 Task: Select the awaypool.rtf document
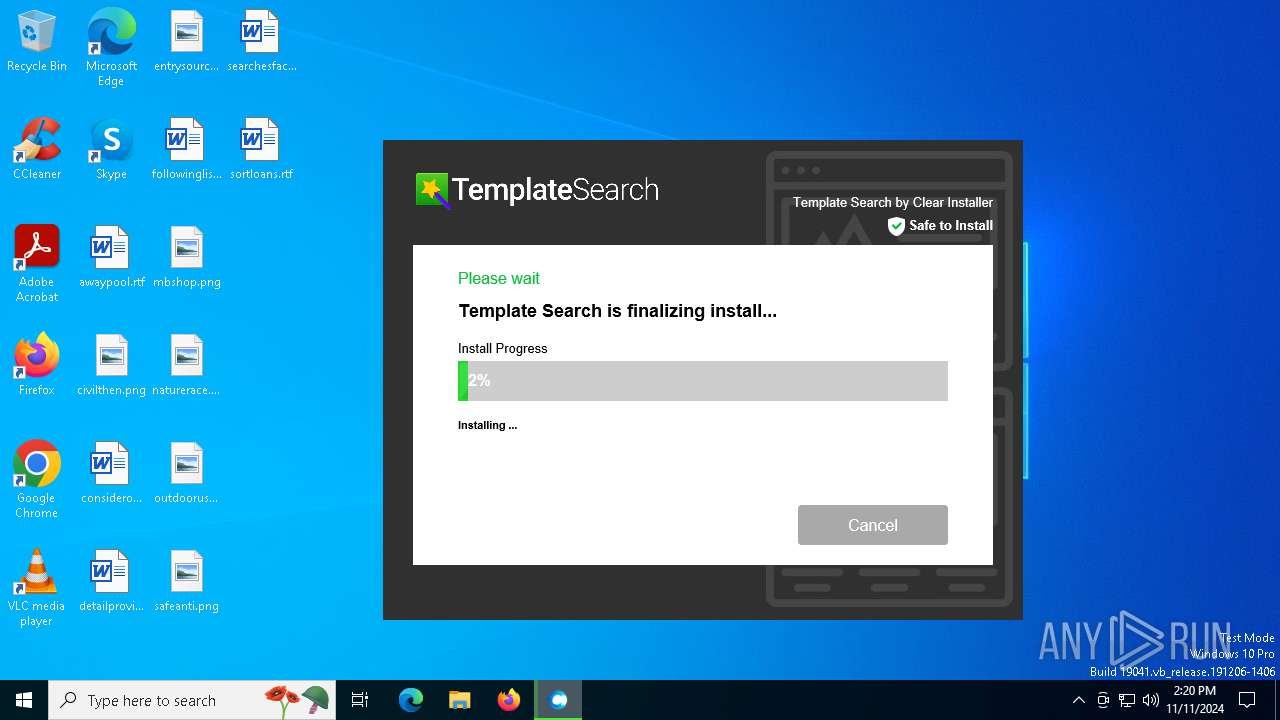point(111,258)
